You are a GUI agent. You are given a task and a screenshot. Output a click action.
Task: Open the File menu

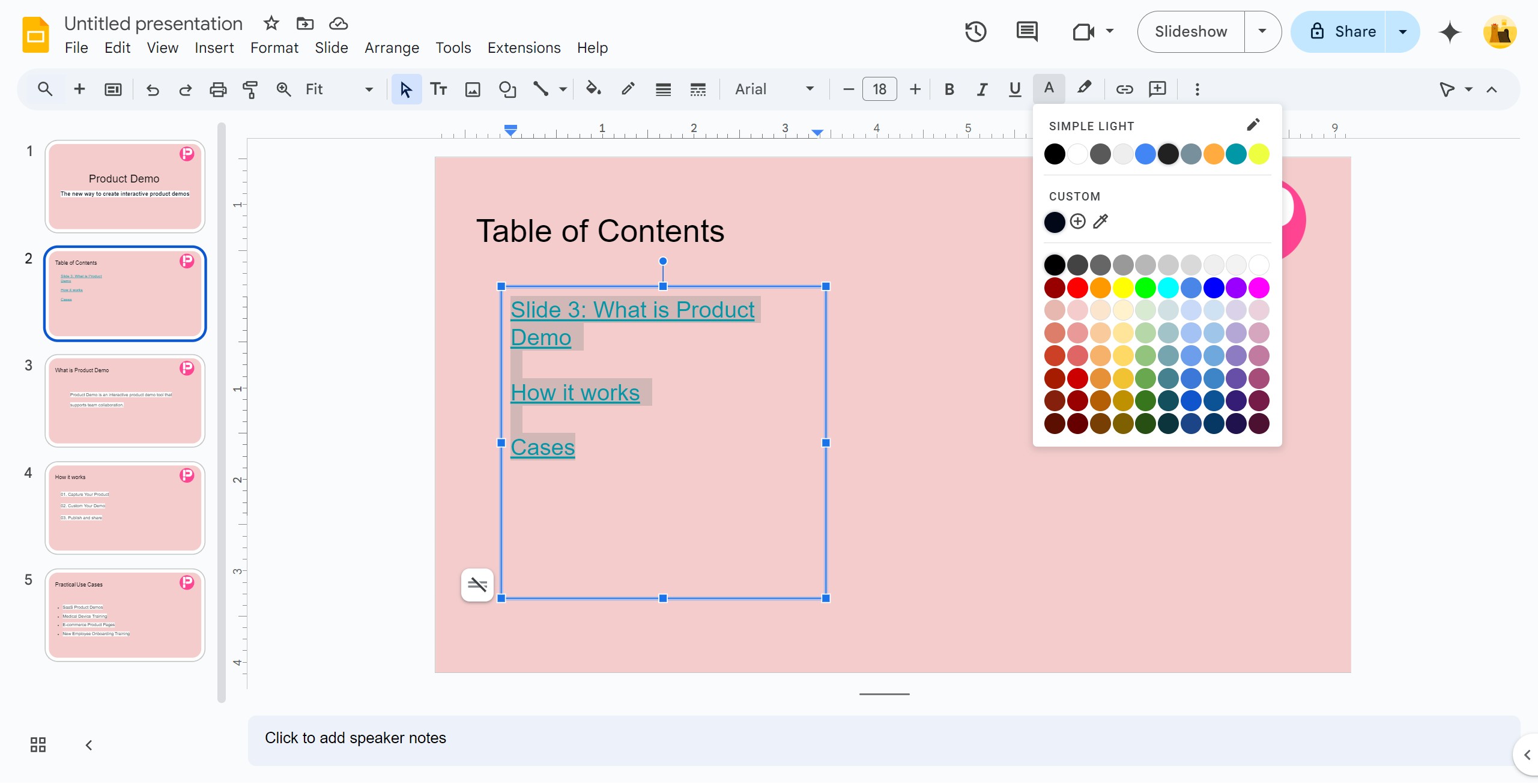tap(76, 47)
